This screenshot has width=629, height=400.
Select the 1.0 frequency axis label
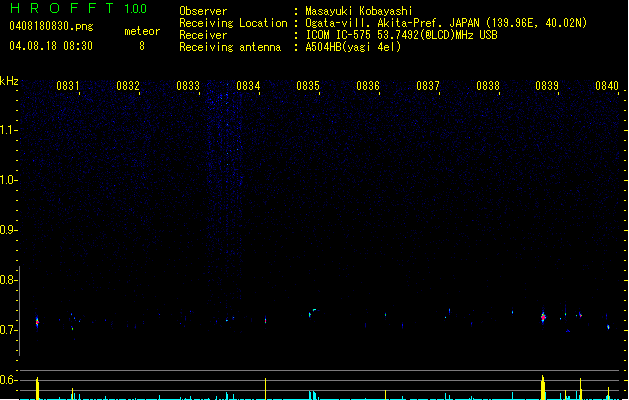(8, 180)
